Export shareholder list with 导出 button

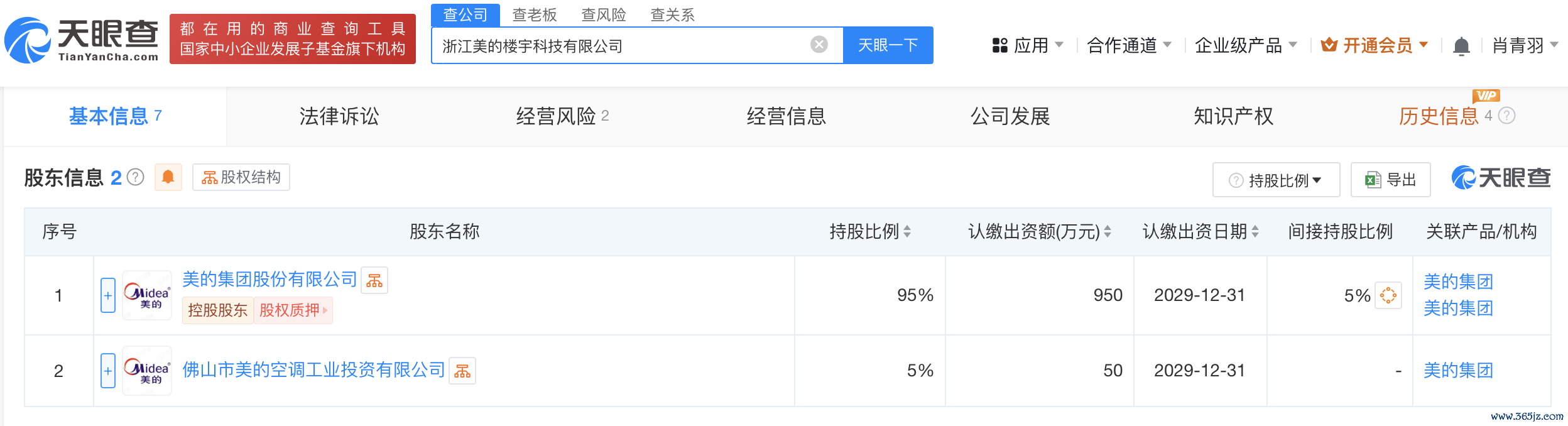pyautogui.click(x=1390, y=180)
